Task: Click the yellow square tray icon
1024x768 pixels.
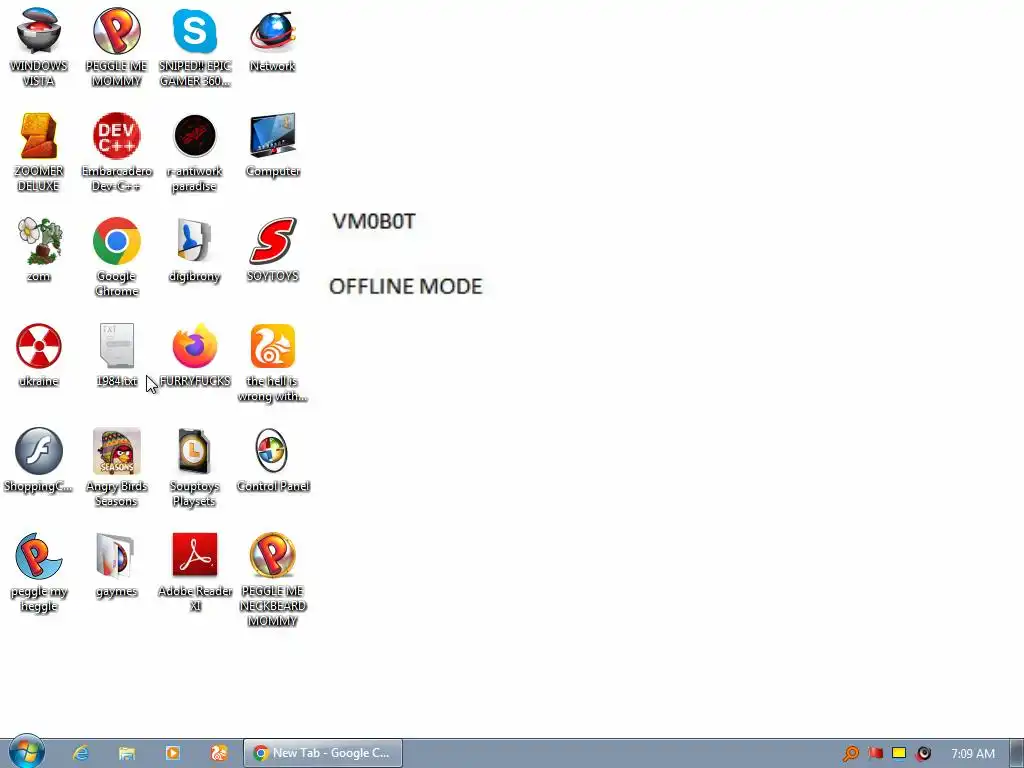Action: coord(899,753)
